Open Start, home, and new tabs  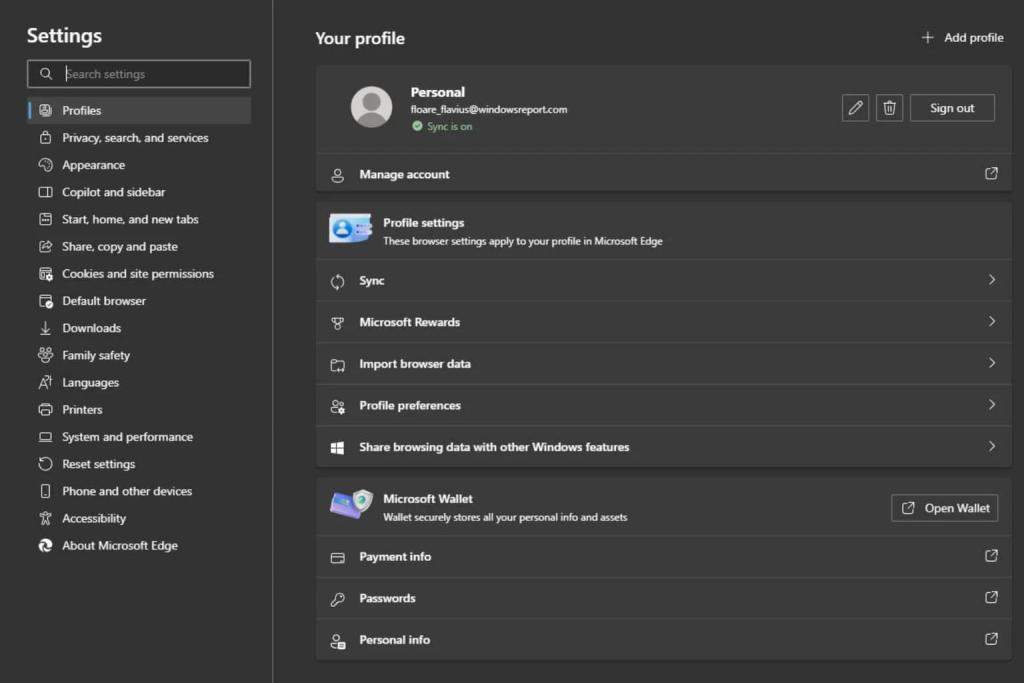(138, 219)
